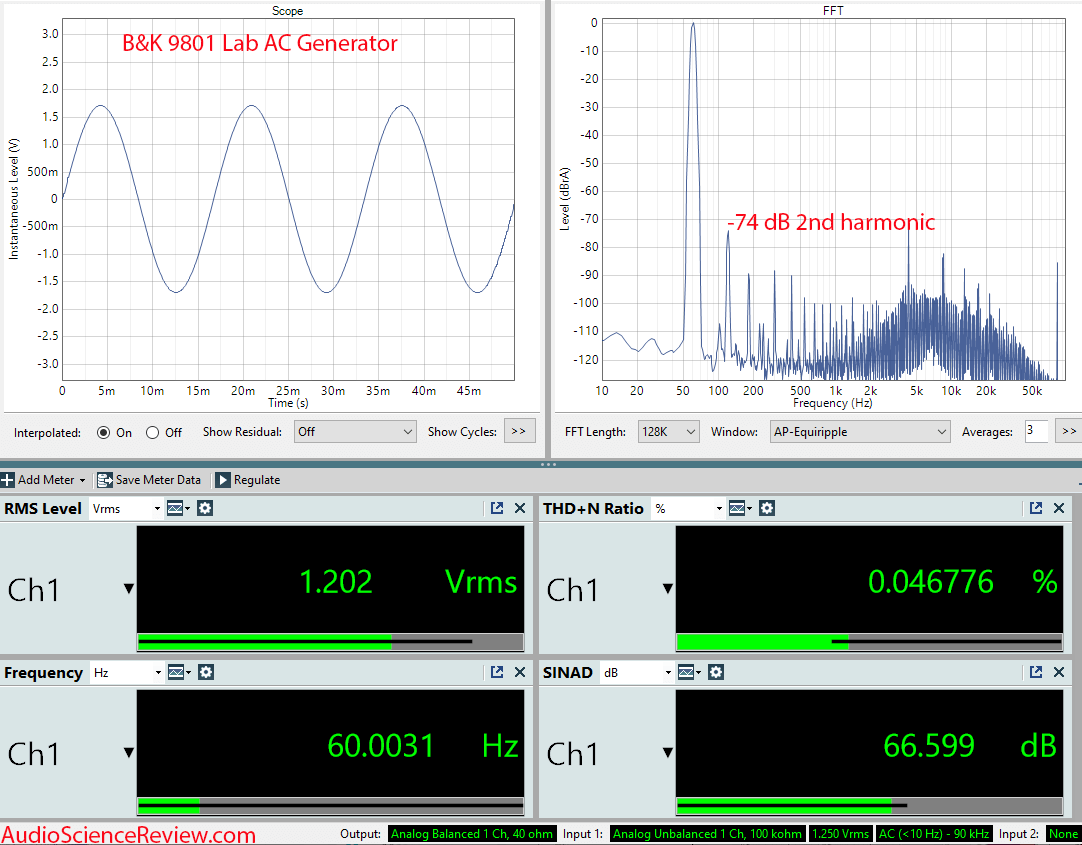
Task: Open RMS Level Vrms unit dropdown
Action: (x=126, y=508)
